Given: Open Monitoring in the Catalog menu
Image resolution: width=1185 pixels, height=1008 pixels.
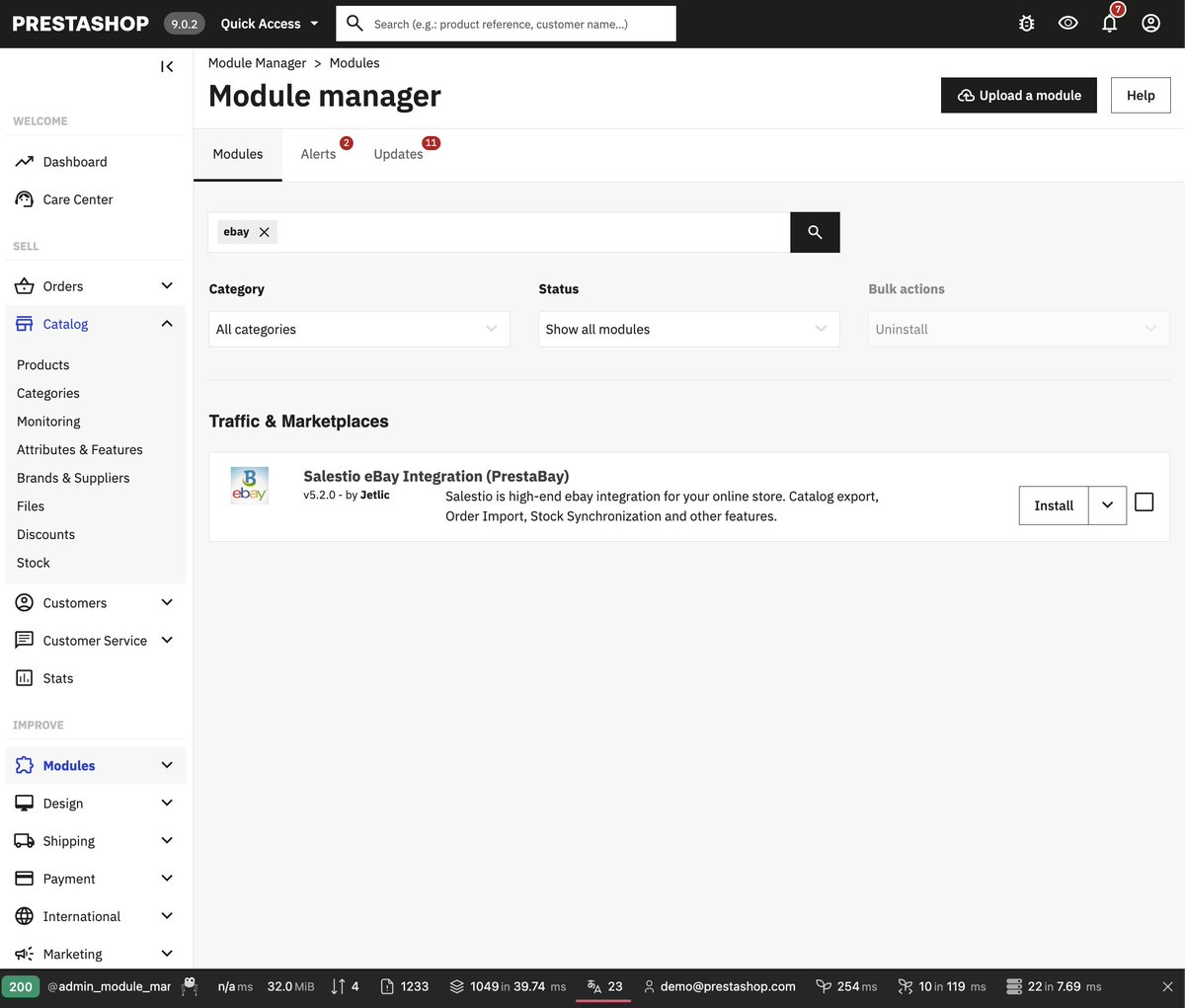Looking at the screenshot, I should (x=48, y=422).
